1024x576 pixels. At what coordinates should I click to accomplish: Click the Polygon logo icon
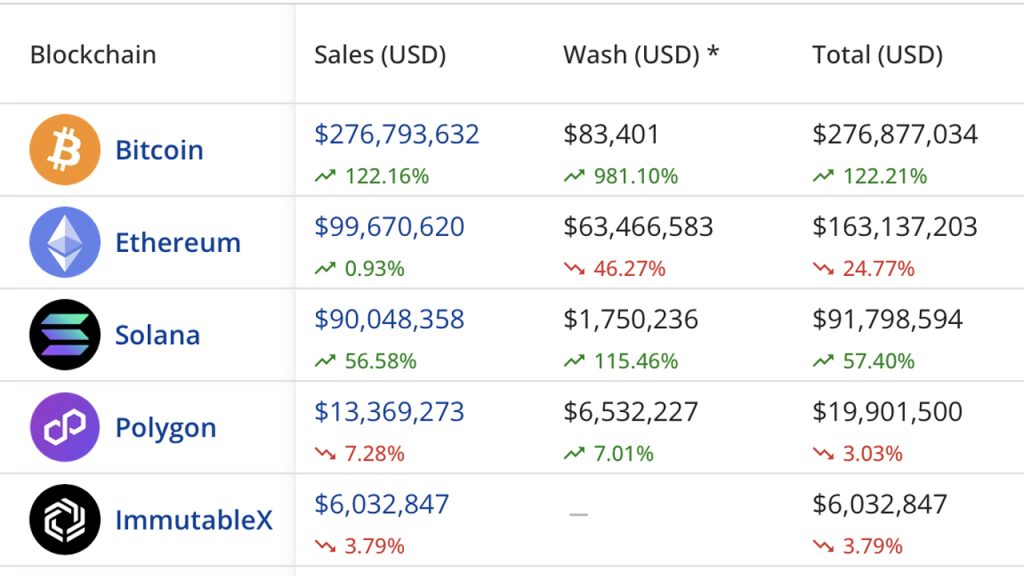click(x=63, y=427)
